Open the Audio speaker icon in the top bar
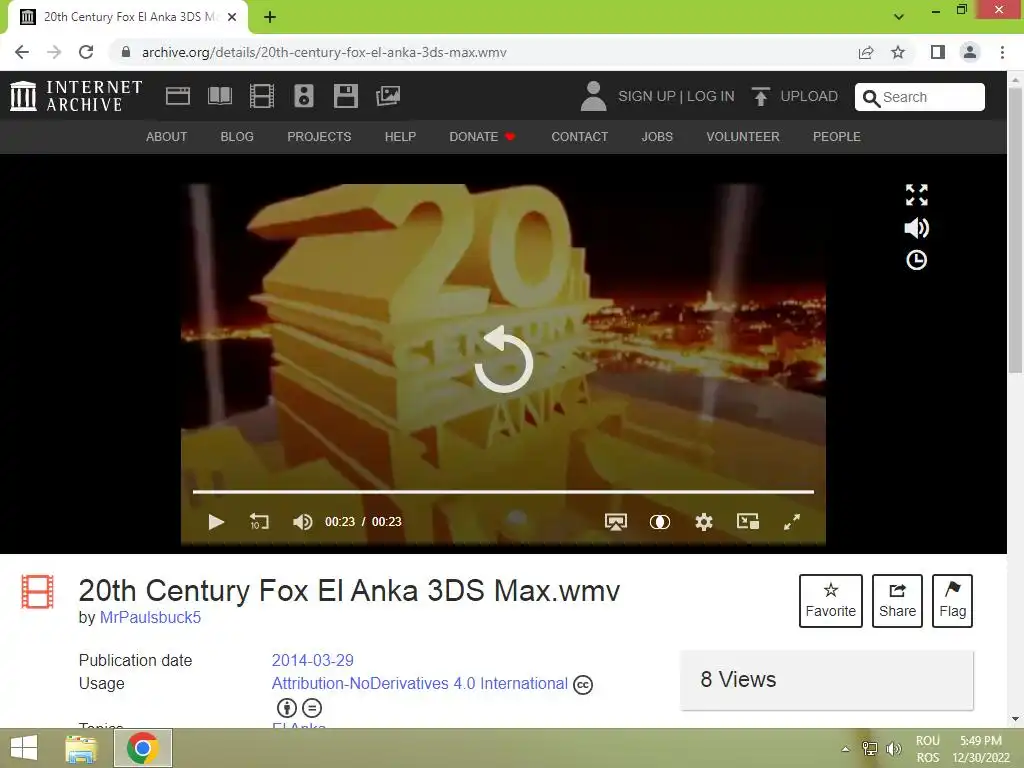This screenshot has height=768, width=1024. tap(304, 96)
